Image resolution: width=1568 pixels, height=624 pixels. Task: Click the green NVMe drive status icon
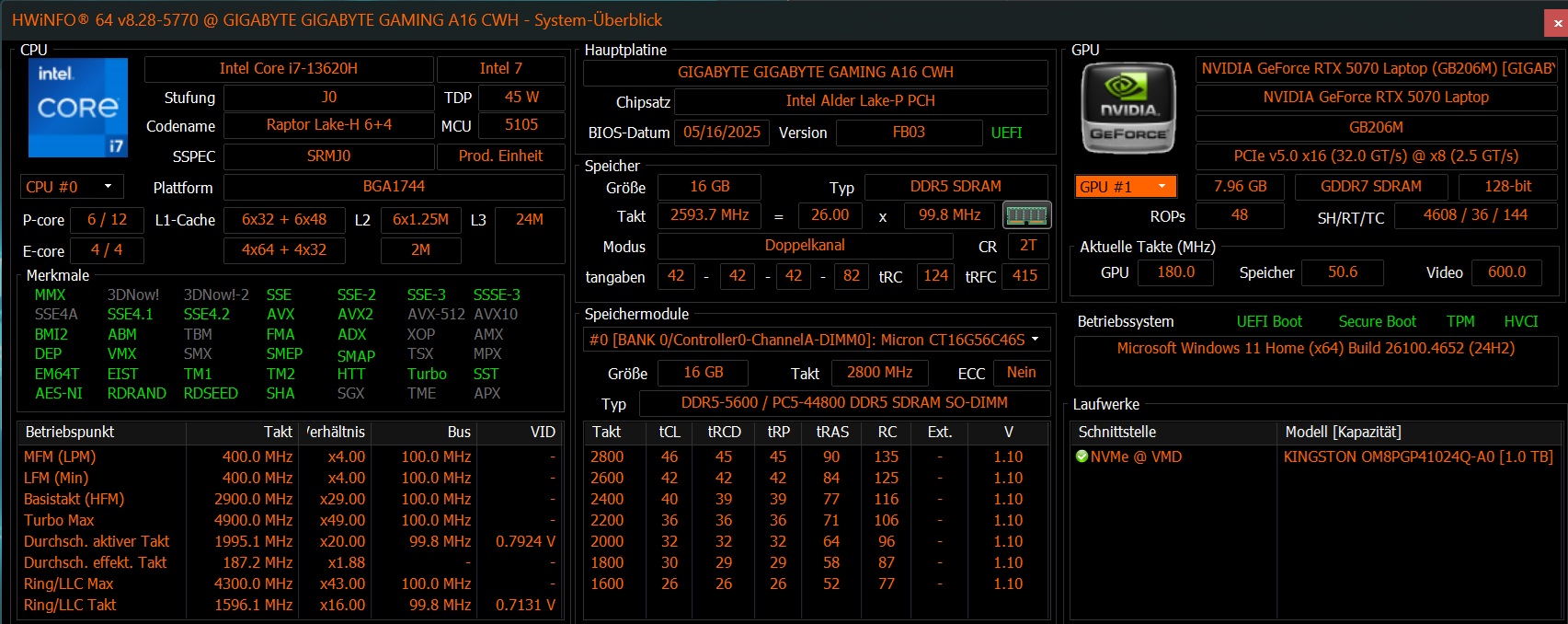(x=1082, y=456)
